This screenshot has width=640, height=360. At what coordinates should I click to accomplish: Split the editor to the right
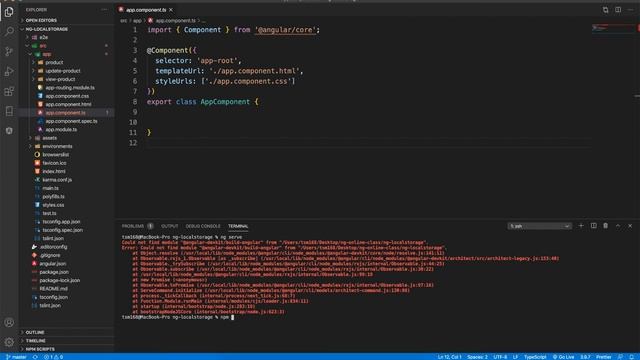[618, 10]
